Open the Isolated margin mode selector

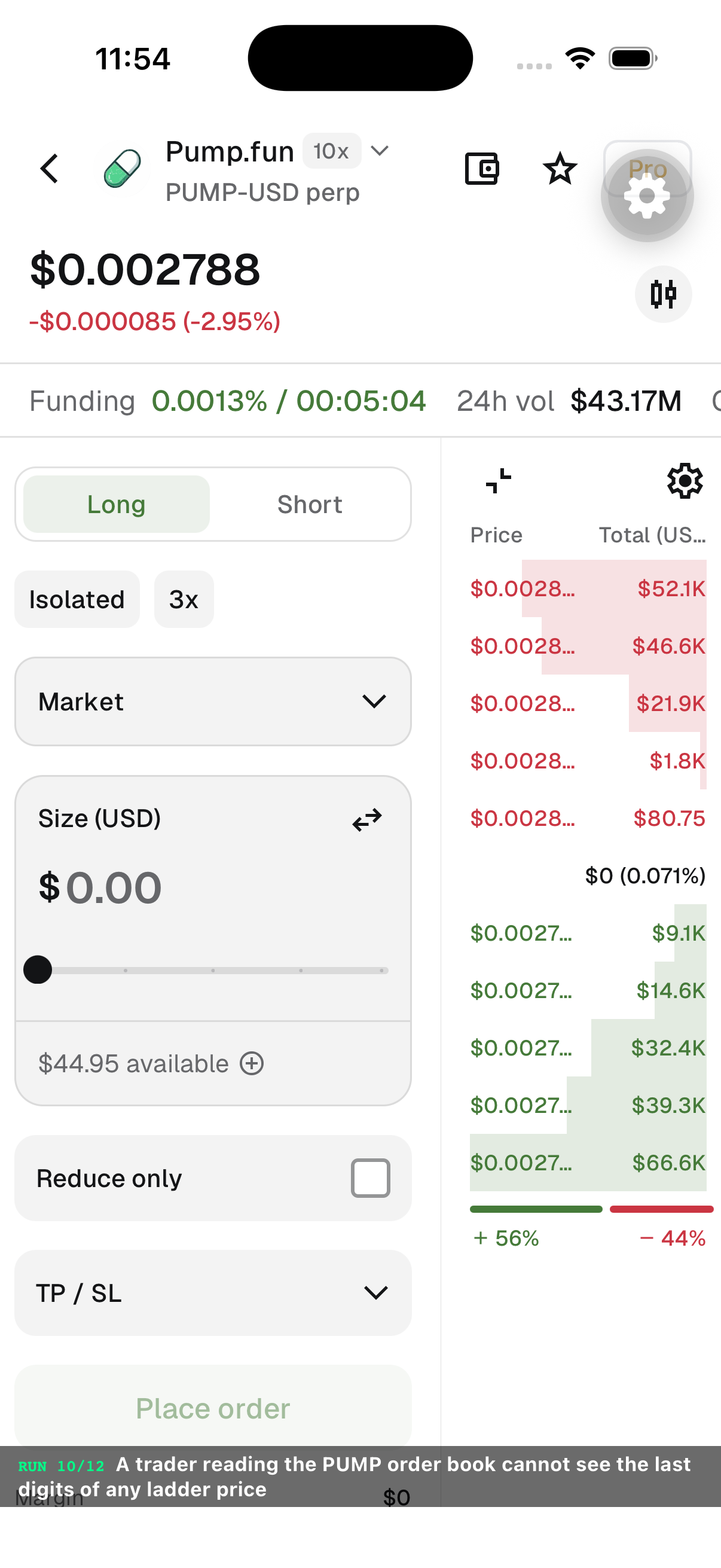point(77,599)
